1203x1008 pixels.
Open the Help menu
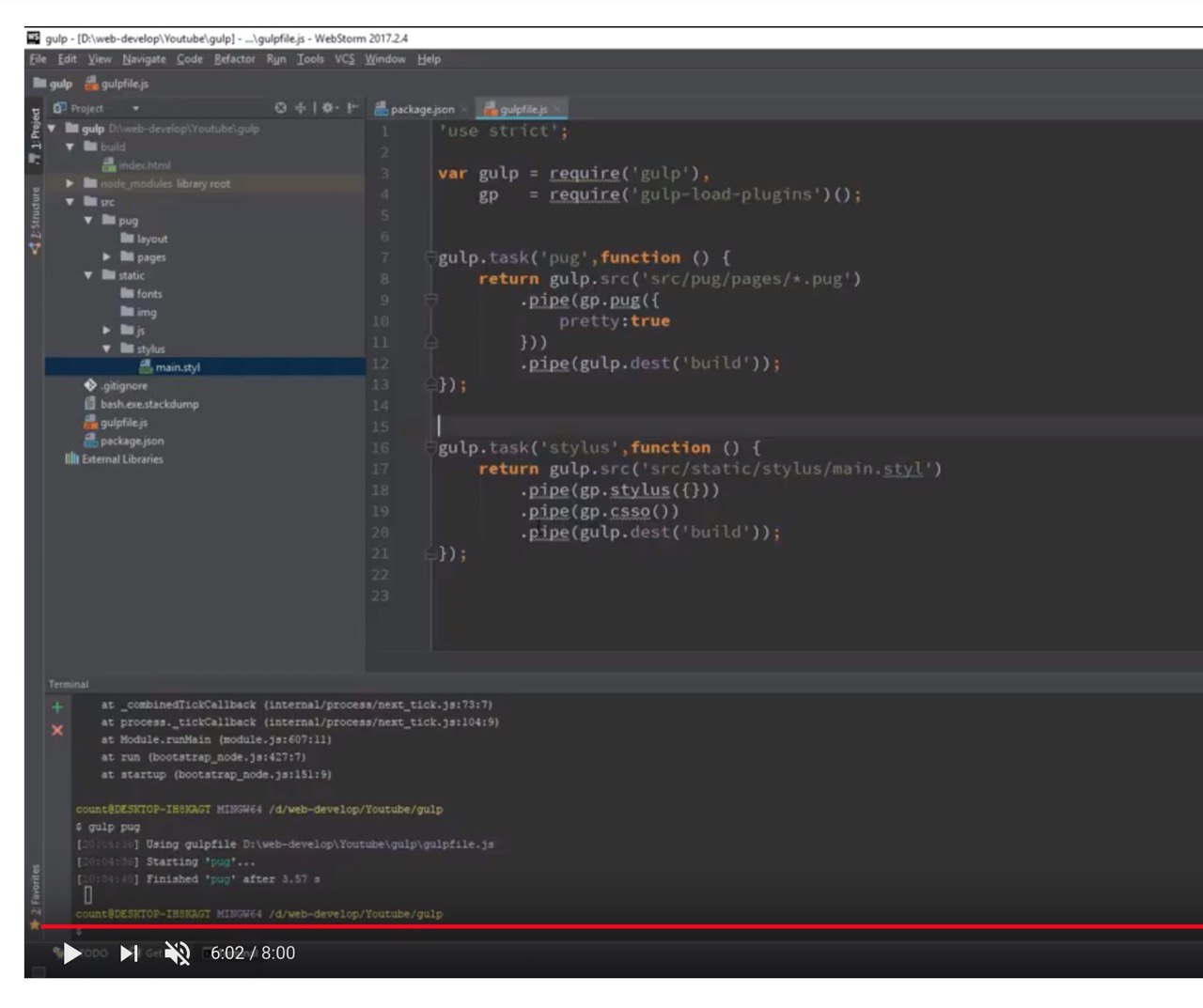[429, 59]
